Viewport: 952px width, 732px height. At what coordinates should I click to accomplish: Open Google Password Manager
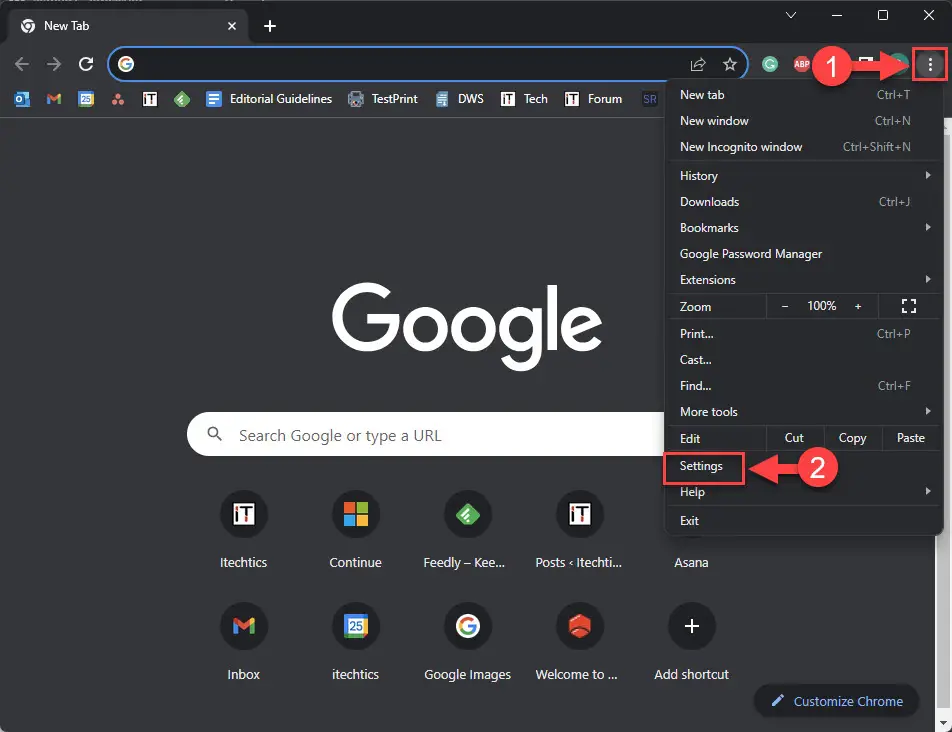coord(805,254)
